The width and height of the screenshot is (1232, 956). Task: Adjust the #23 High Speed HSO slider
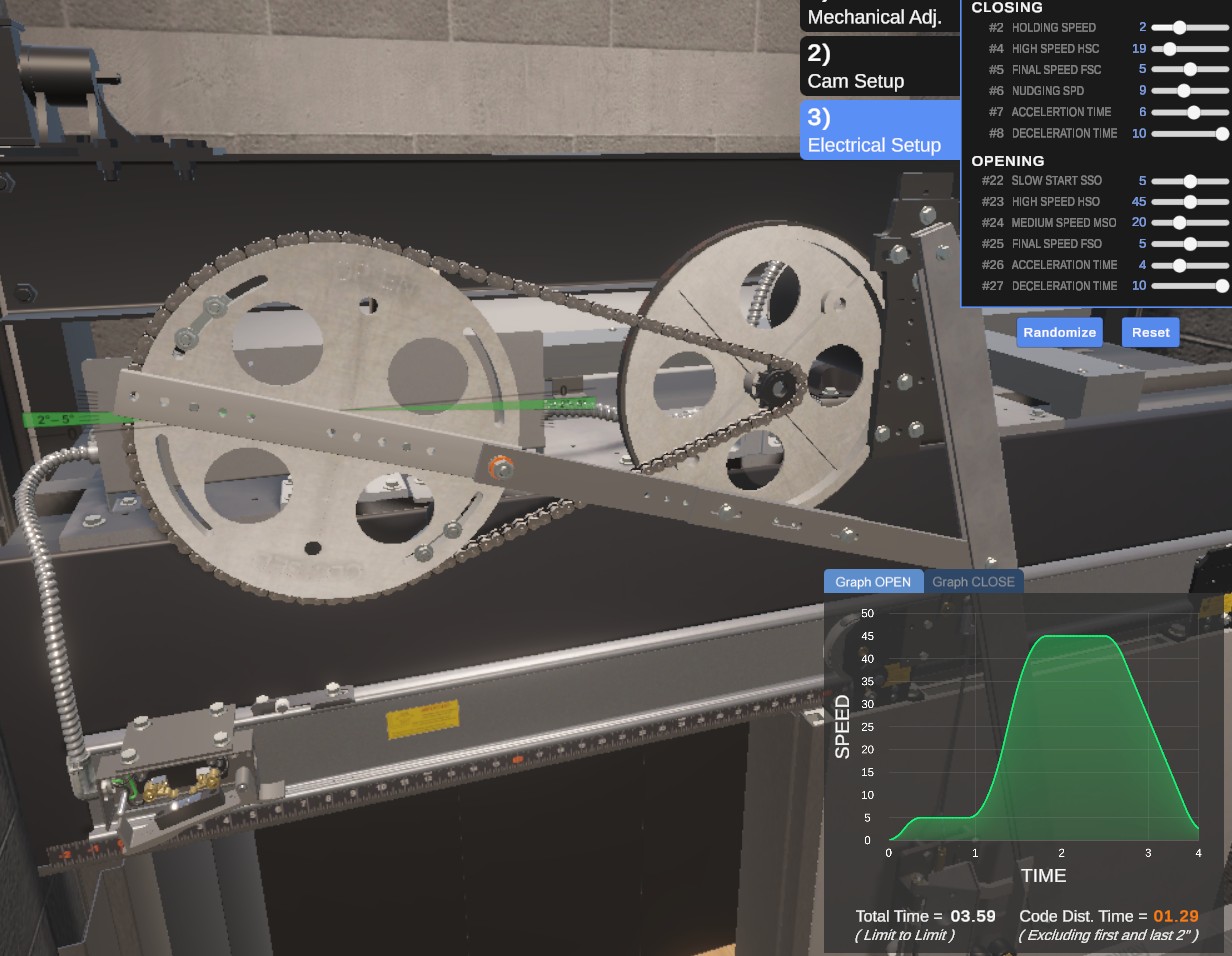point(1189,202)
